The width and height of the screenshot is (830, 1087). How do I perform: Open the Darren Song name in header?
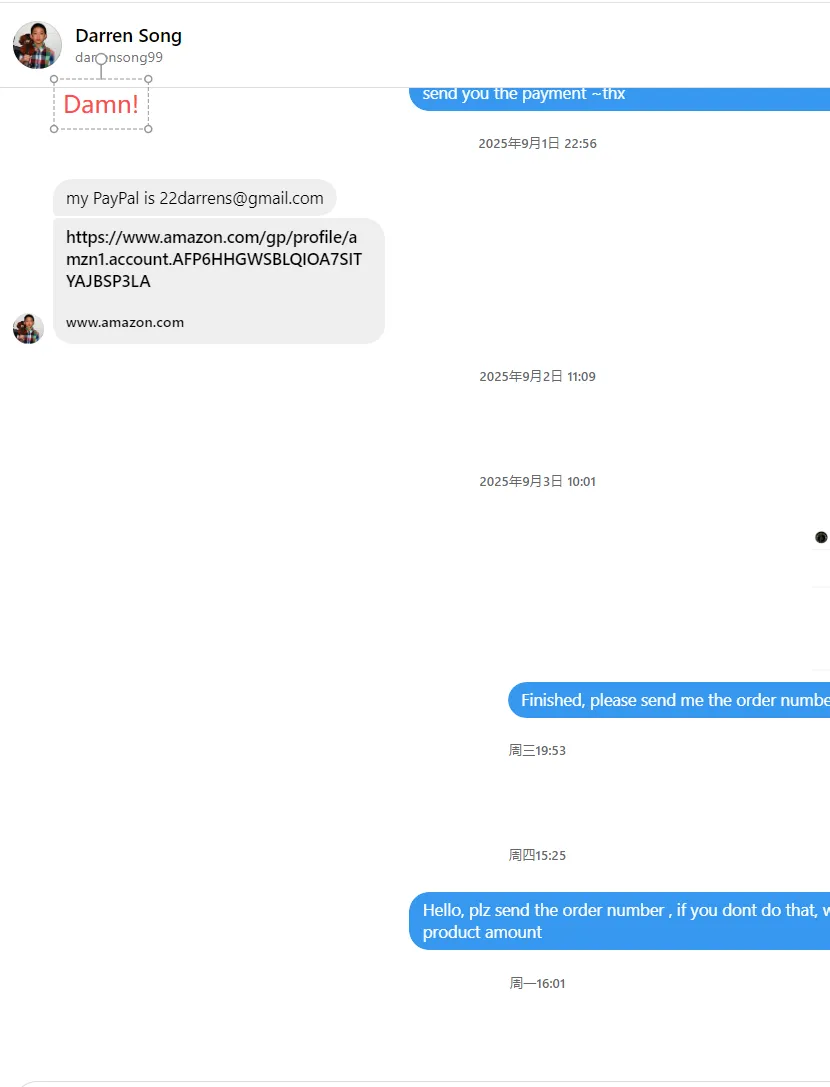pos(128,35)
